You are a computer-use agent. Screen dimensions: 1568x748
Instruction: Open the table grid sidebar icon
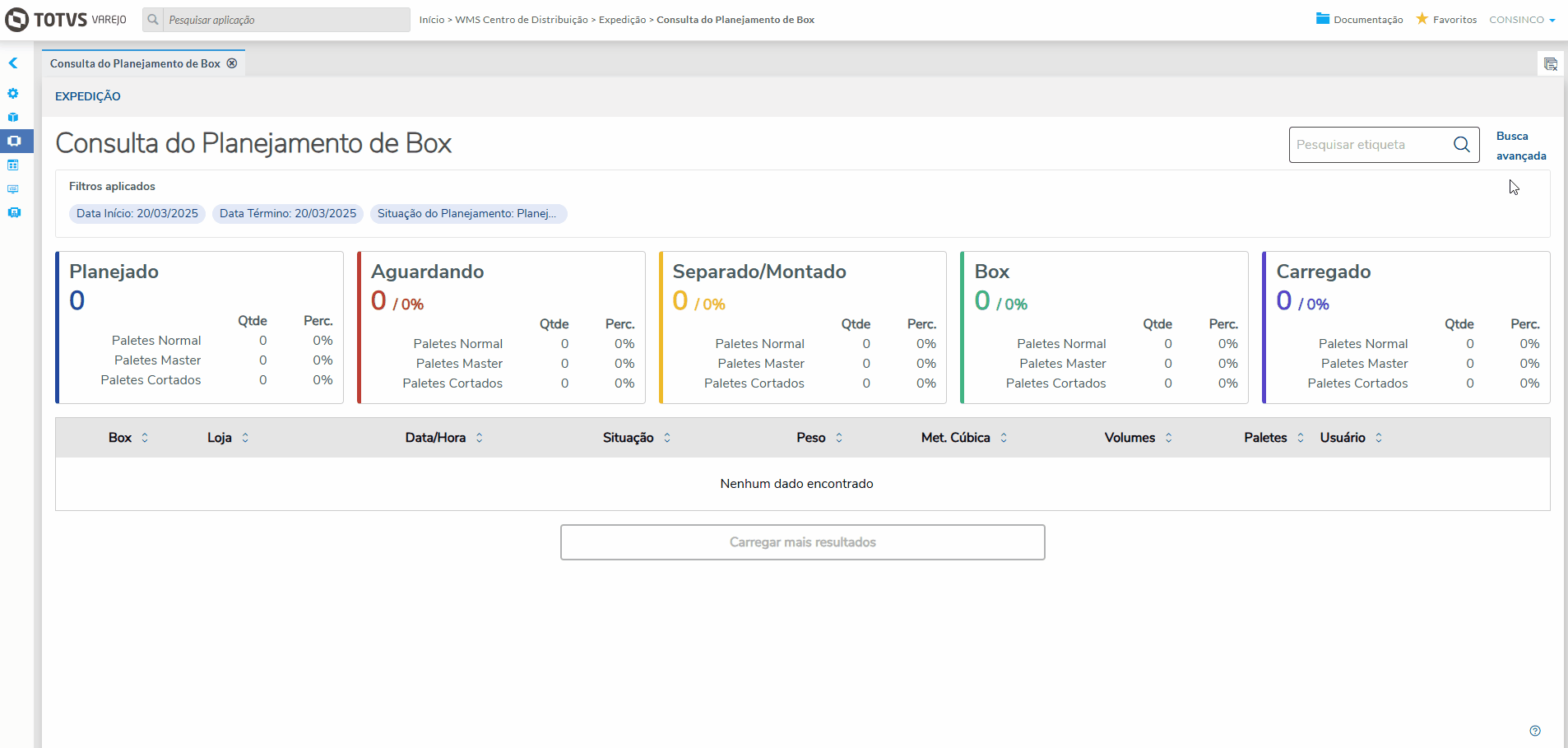pos(13,165)
